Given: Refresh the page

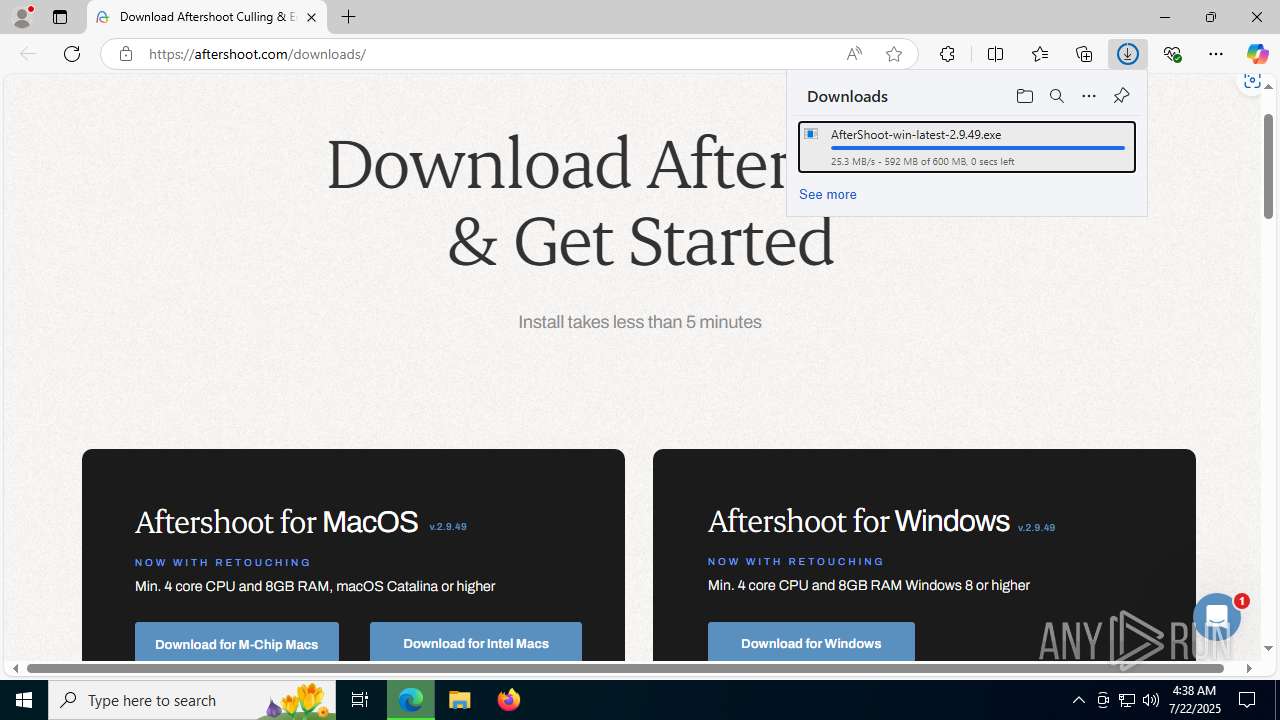Looking at the screenshot, I should (72, 54).
